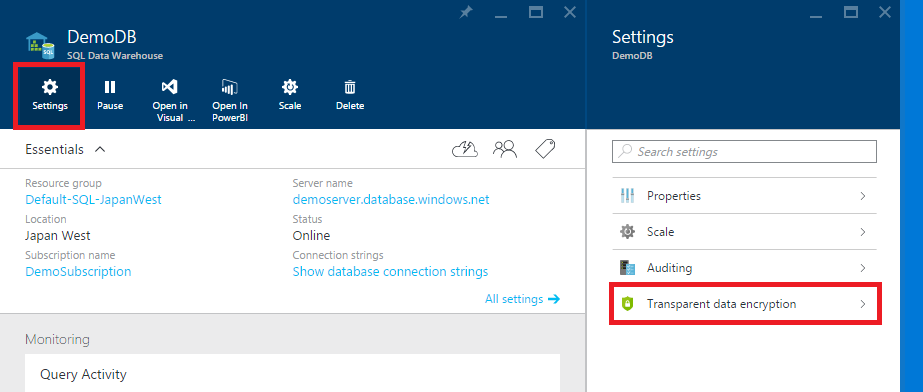Image resolution: width=923 pixels, height=392 pixels.
Task: Open the DemoSubscription link
Action: 78,272
